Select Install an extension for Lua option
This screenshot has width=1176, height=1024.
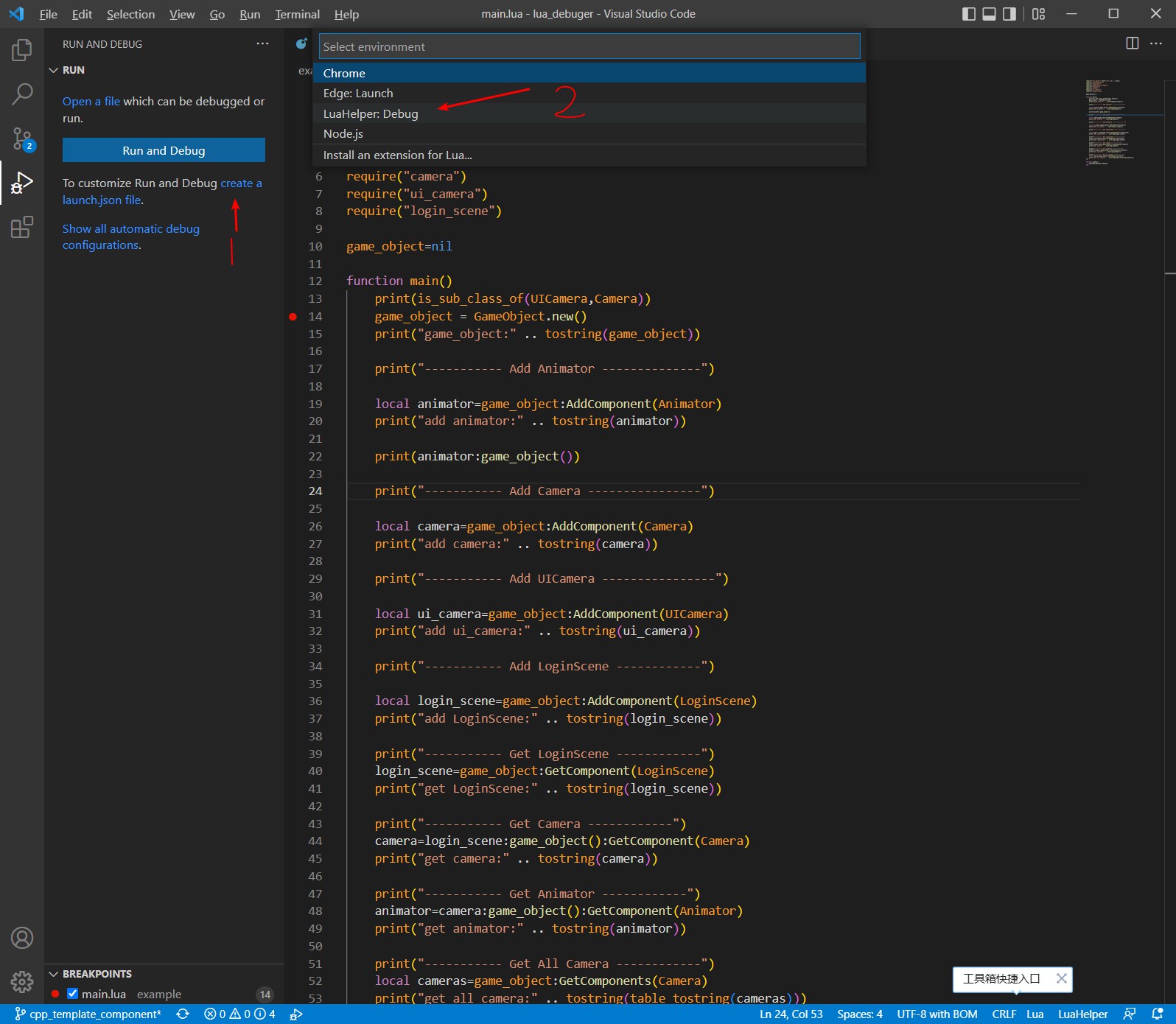coord(589,155)
